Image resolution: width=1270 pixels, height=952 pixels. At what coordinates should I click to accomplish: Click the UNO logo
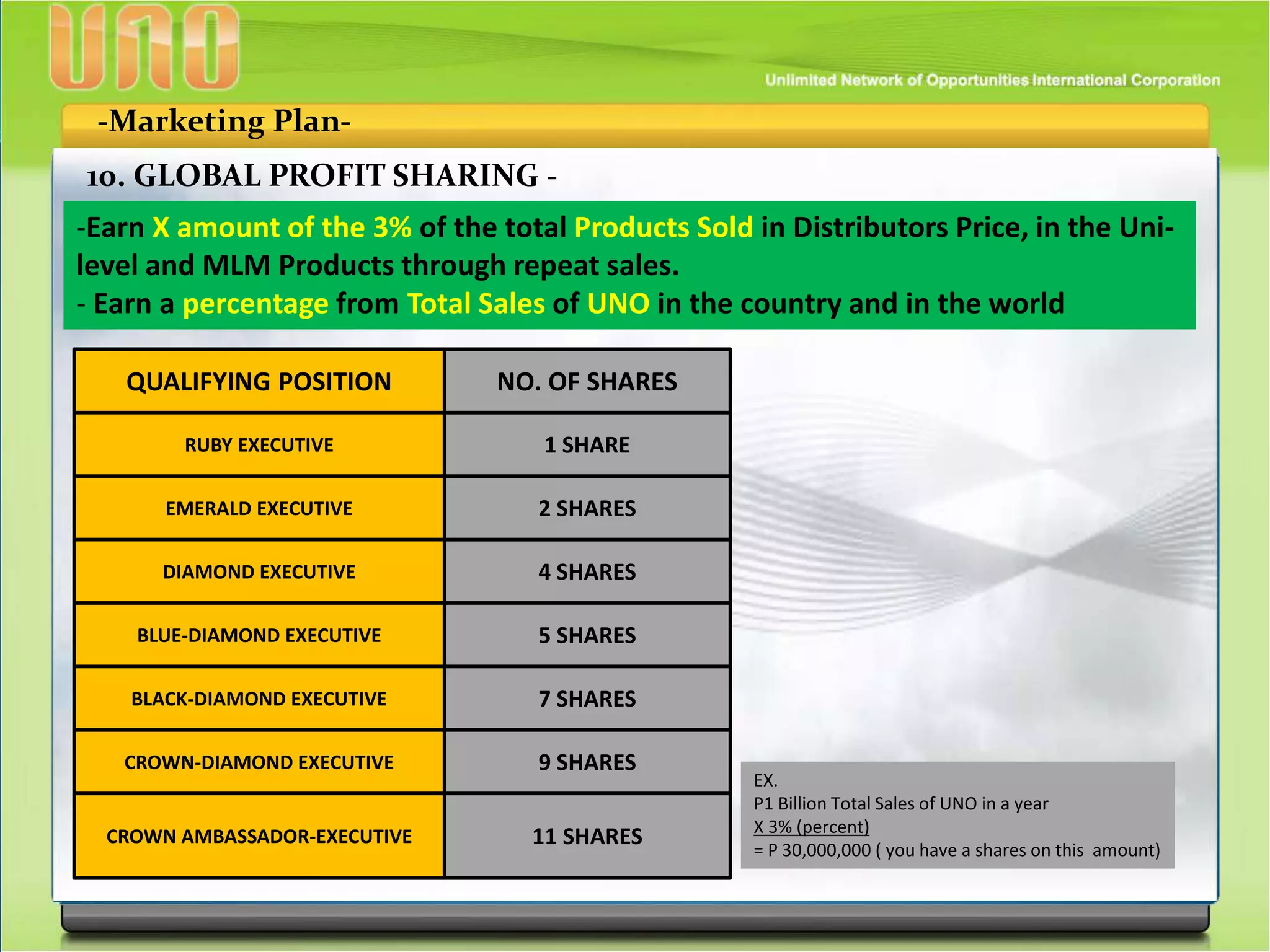(144, 47)
